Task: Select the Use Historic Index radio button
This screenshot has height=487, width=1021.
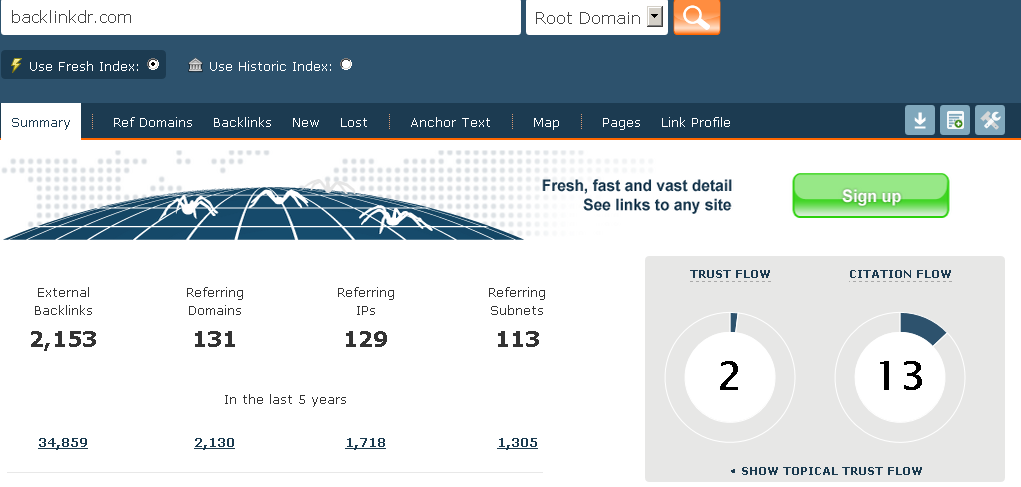Action: (346, 64)
